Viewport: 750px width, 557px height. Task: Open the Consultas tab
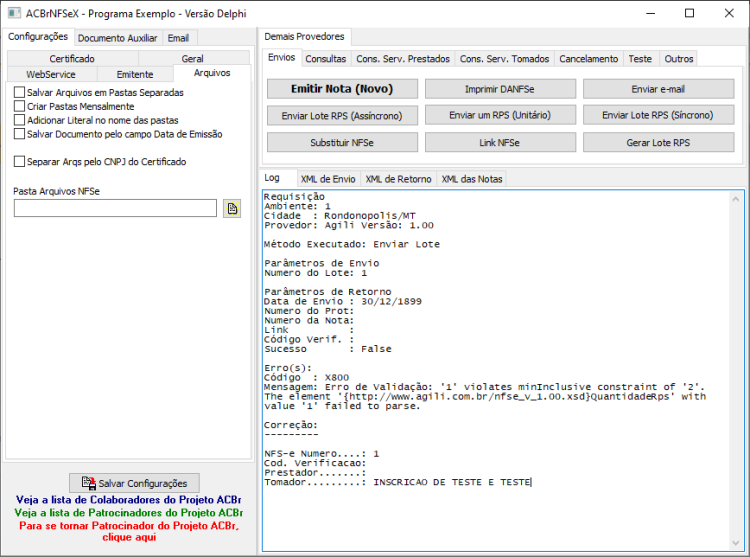tap(326, 59)
